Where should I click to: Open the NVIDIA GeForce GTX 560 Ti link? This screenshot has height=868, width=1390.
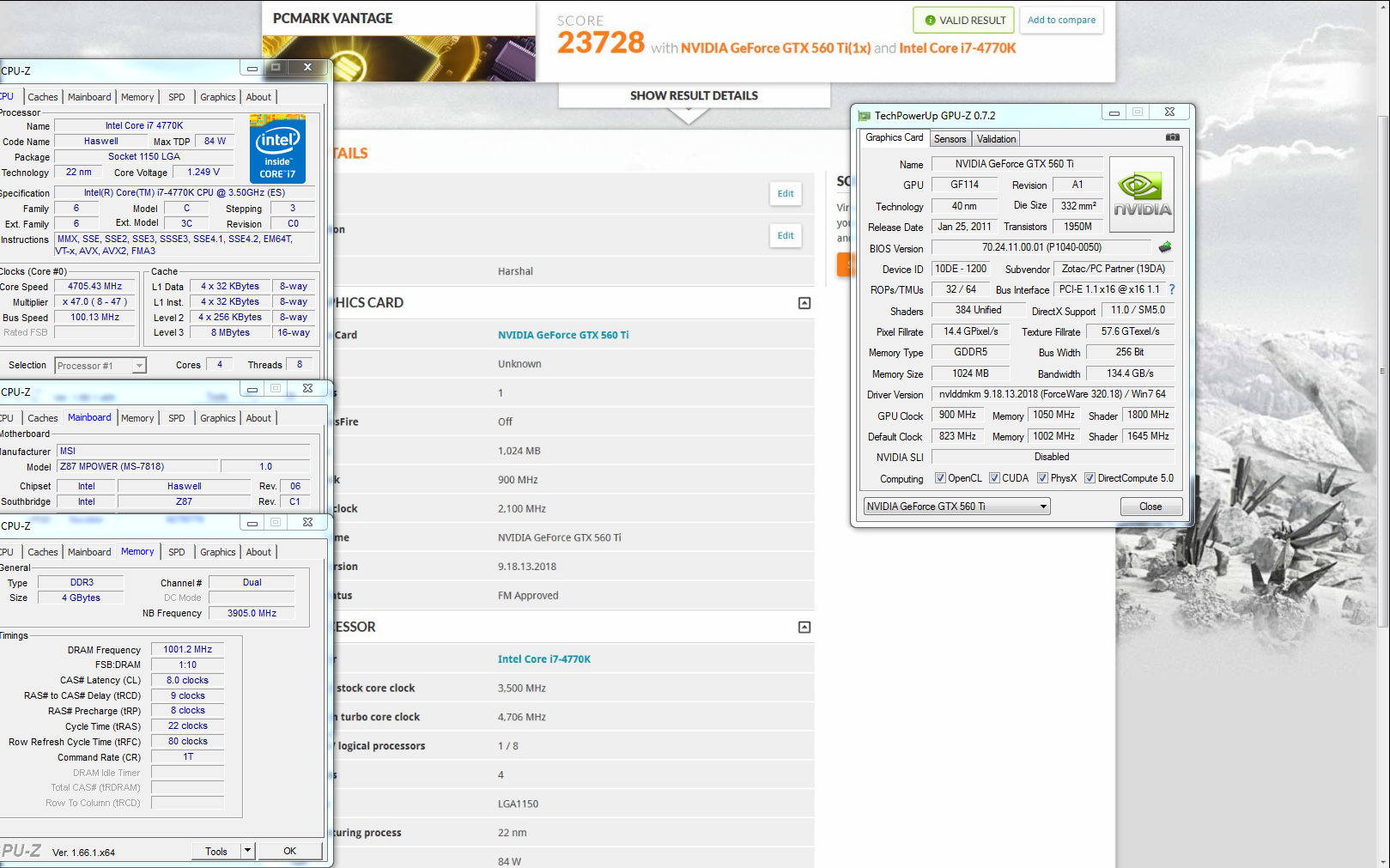click(x=563, y=335)
